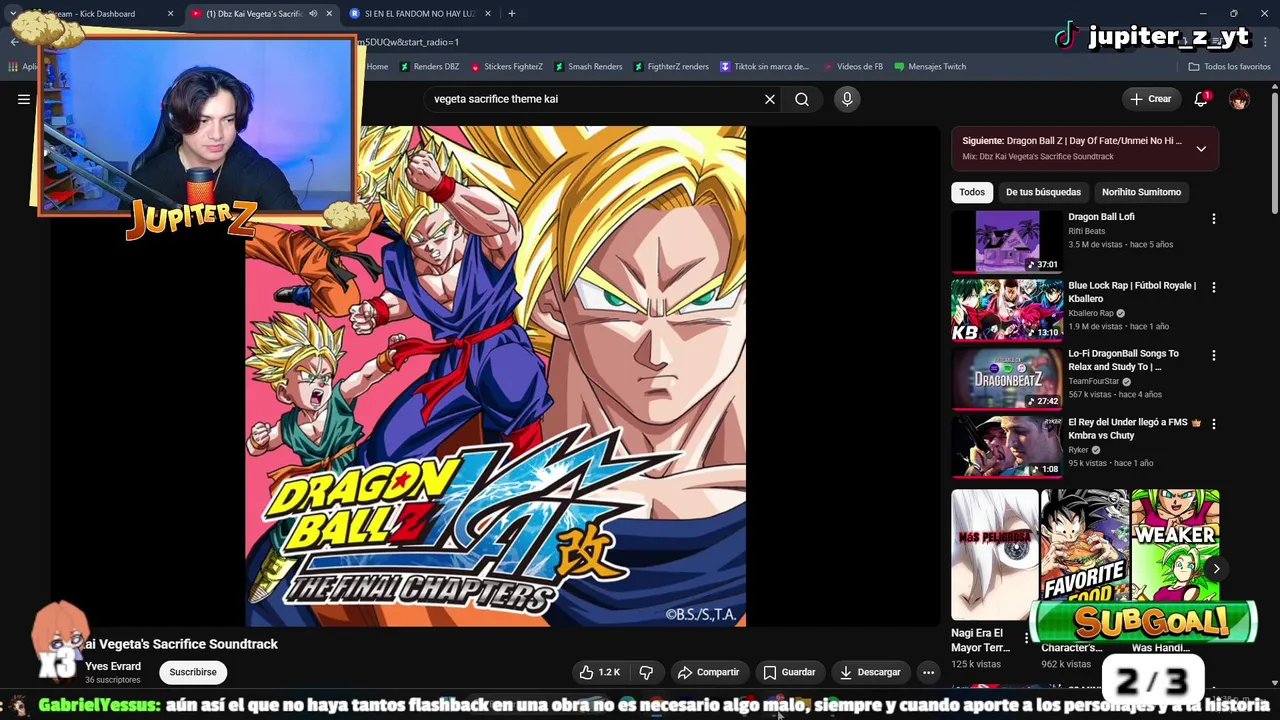Image resolution: width=1280 pixels, height=720 pixels.
Task: Start voice search with the microphone icon
Action: pos(847,99)
